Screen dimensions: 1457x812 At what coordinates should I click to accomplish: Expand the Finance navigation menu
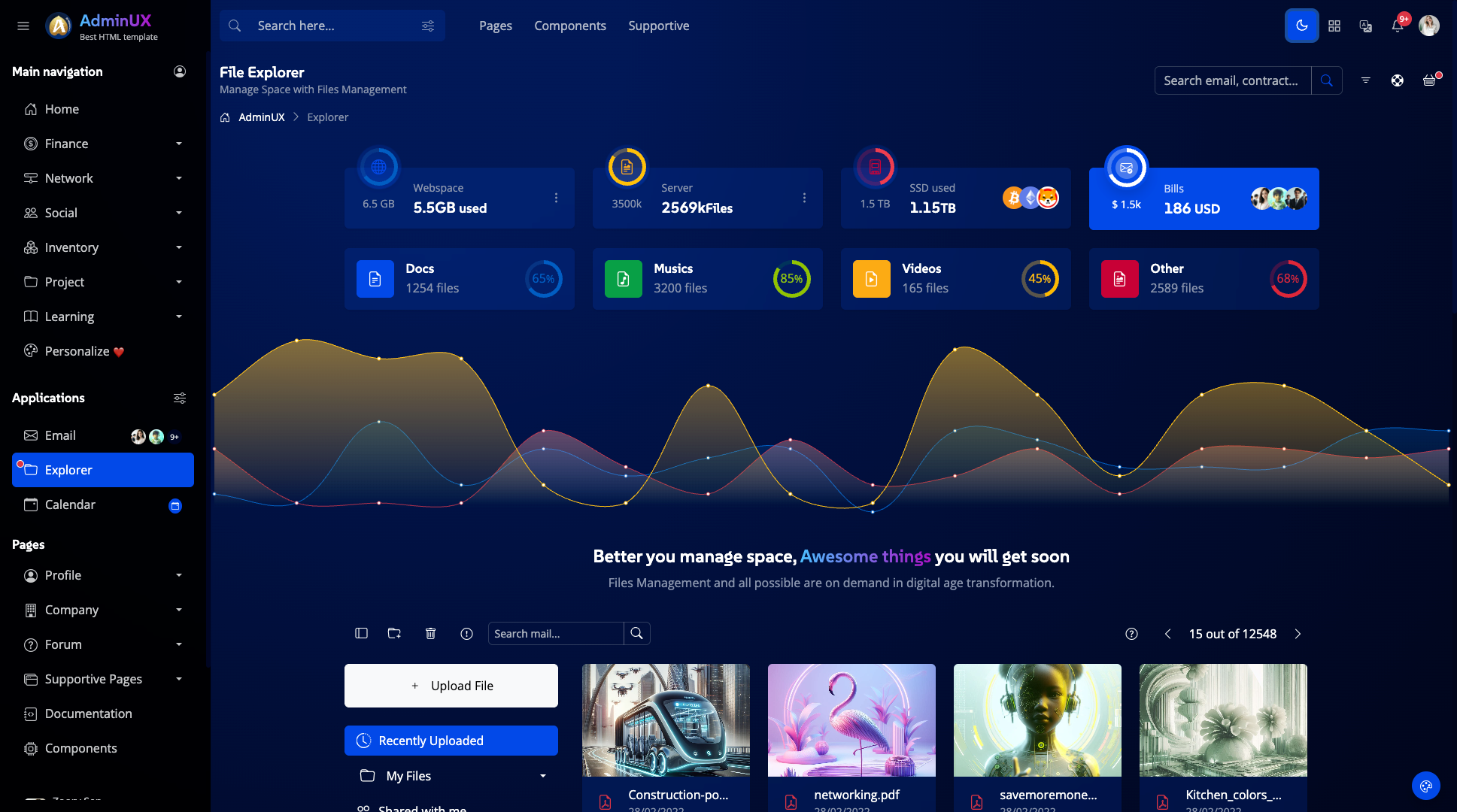coord(102,144)
